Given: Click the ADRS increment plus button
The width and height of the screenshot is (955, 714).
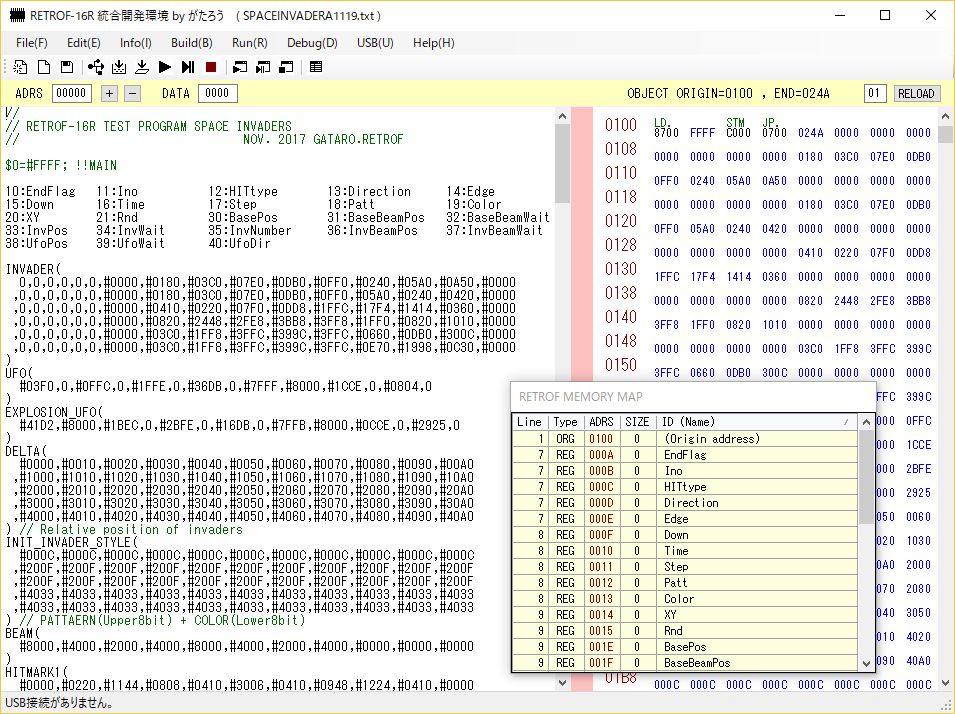Looking at the screenshot, I should tap(108, 93).
